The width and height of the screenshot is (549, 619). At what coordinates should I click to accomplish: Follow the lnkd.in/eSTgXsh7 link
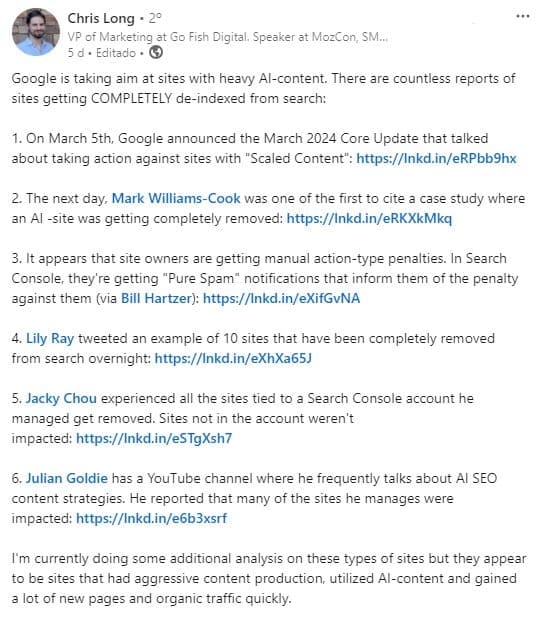(154, 438)
